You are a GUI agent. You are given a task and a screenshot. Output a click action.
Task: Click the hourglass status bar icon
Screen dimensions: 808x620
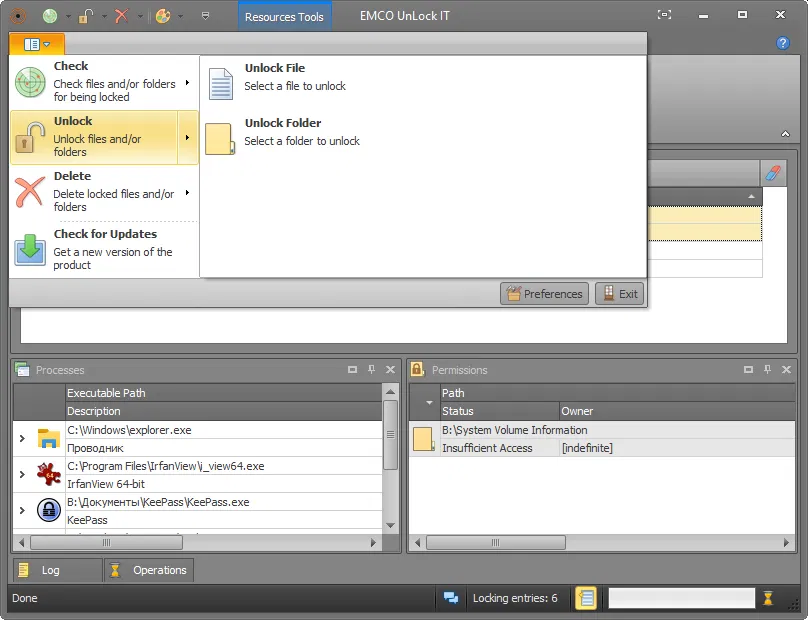[768, 598]
